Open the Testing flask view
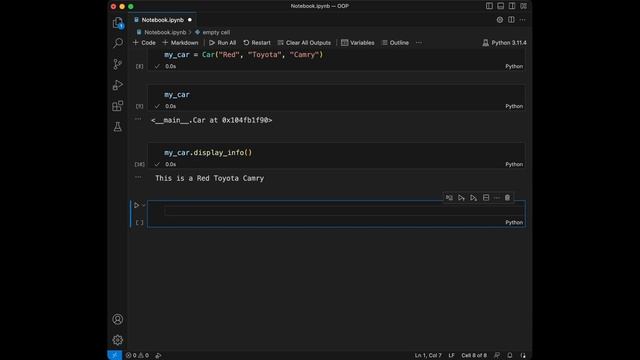This screenshot has height=360, width=640. [118, 127]
